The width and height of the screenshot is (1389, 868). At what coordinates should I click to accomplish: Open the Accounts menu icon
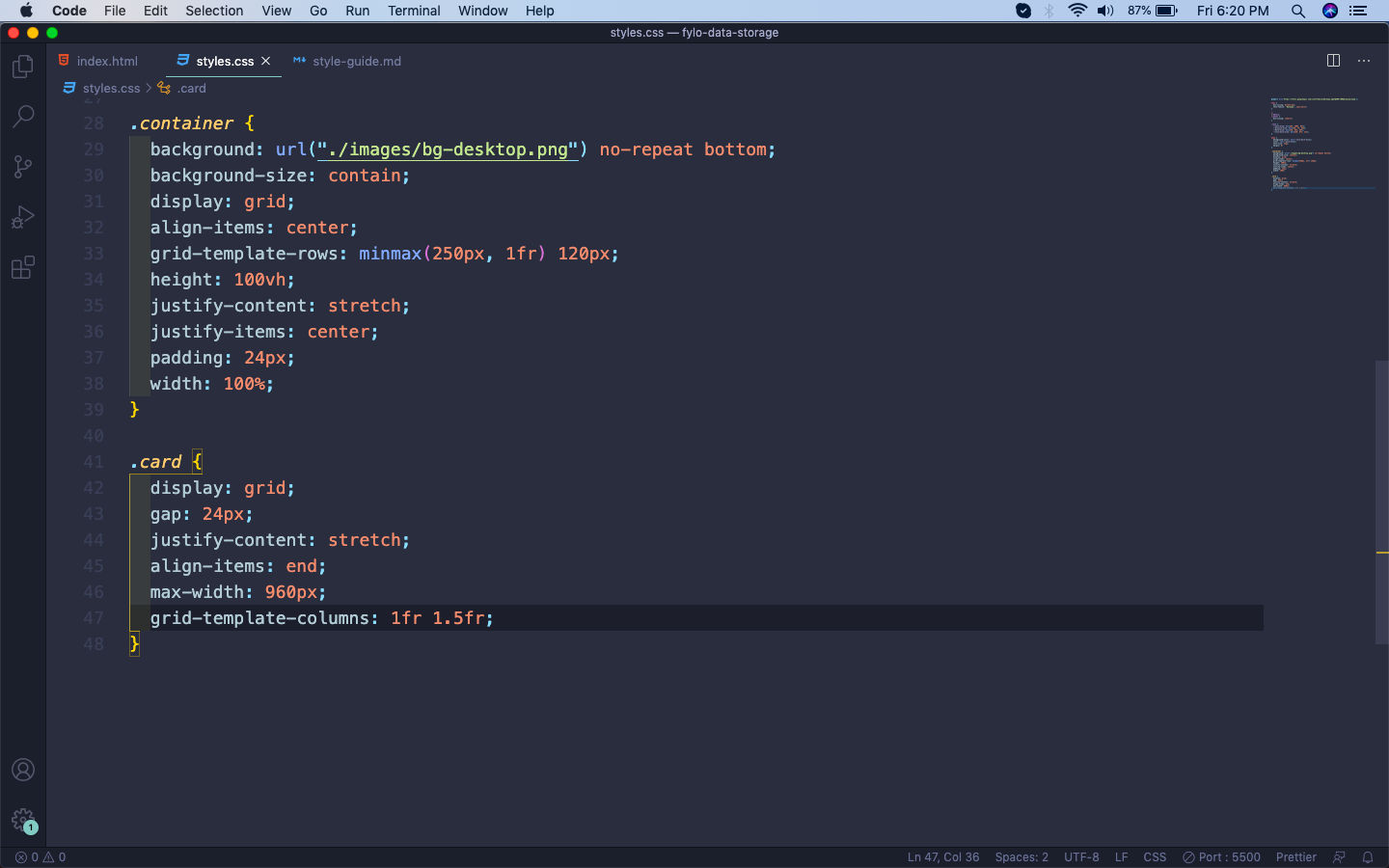pos(23,770)
